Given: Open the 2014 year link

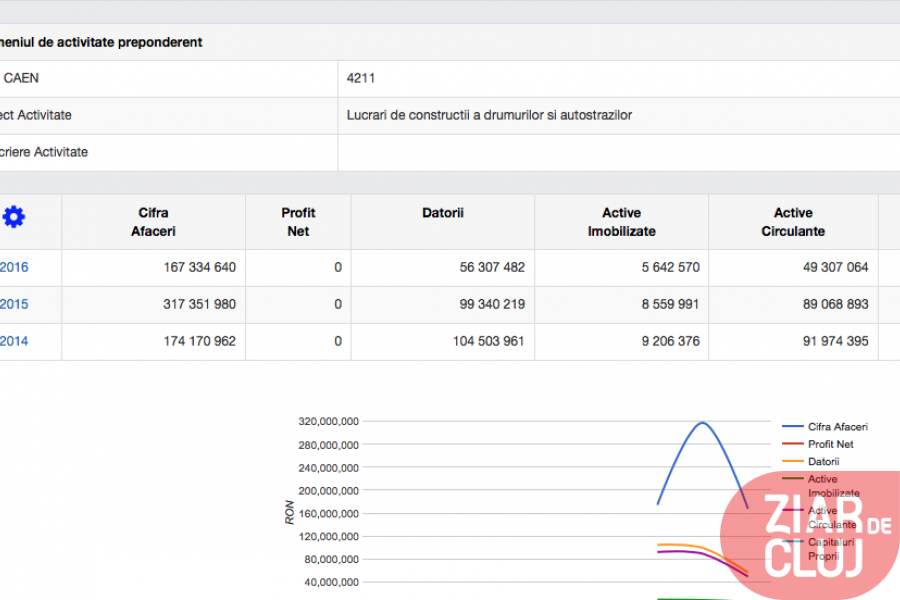Looking at the screenshot, I should [14, 341].
